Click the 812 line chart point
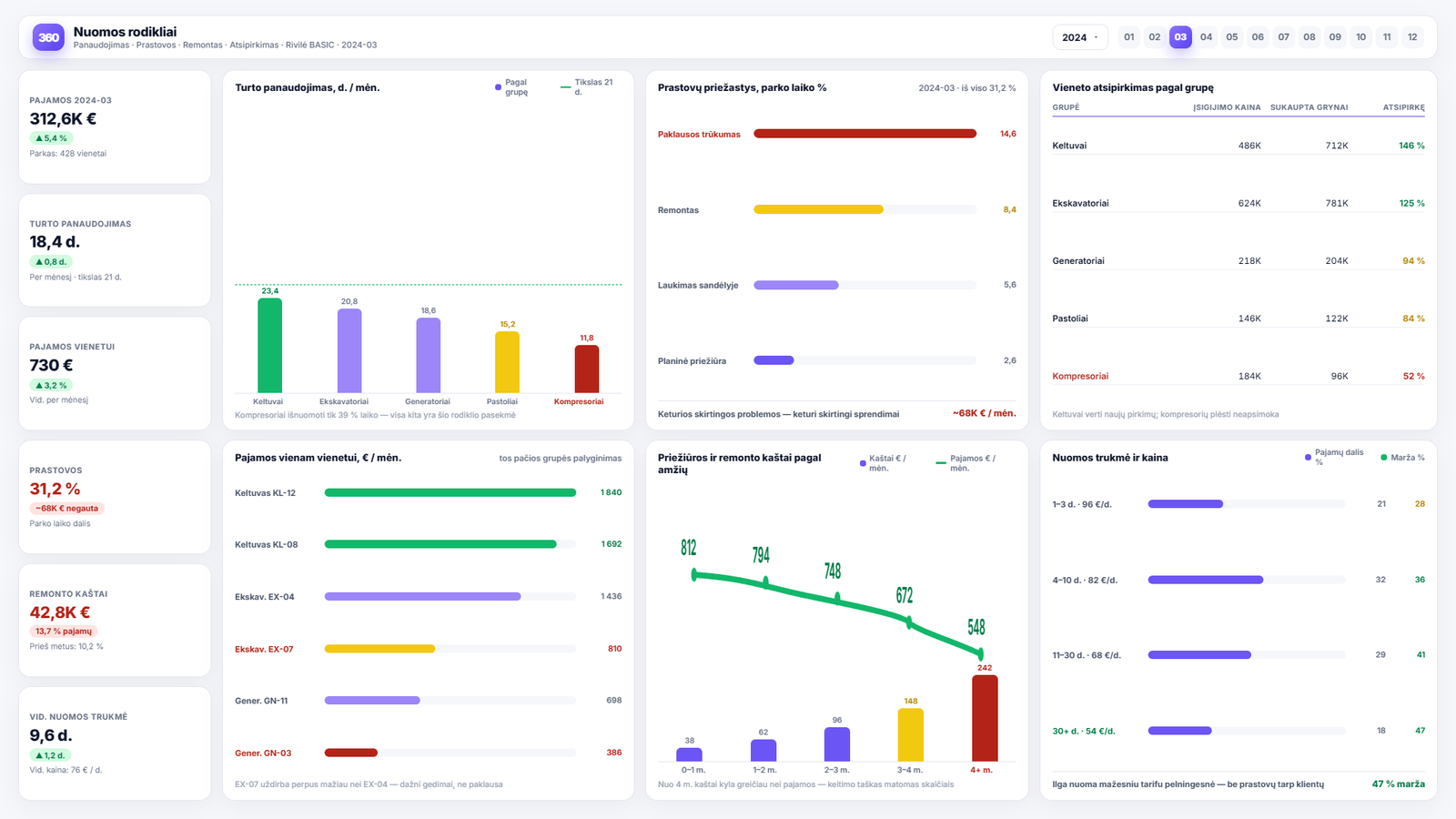The height and width of the screenshot is (819, 1456). click(x=694, y=574)
